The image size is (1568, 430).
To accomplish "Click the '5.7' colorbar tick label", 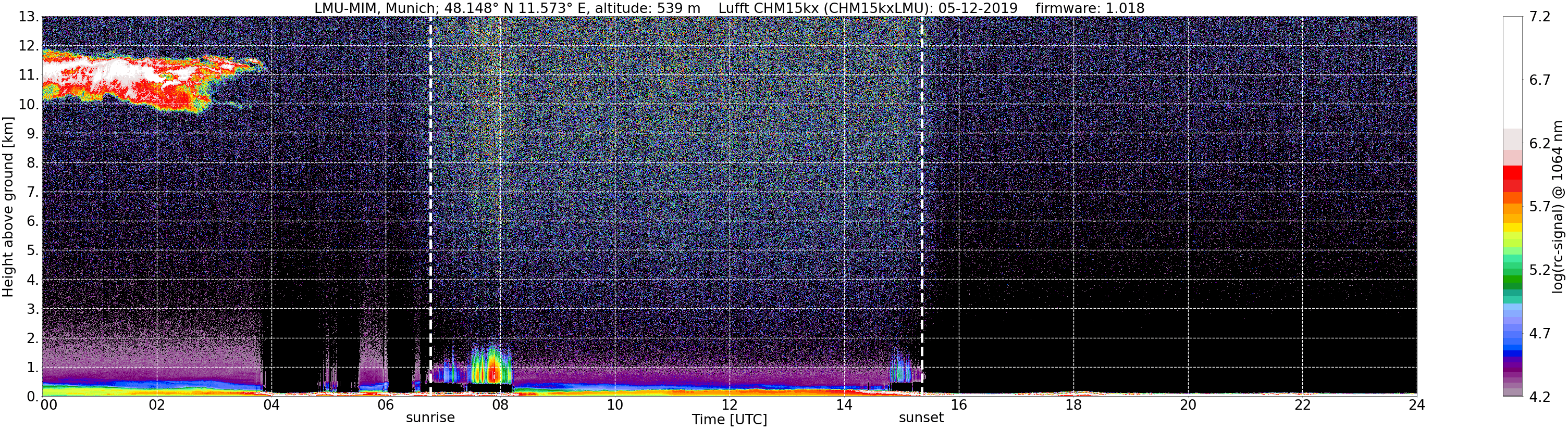I will [1539, 207].
